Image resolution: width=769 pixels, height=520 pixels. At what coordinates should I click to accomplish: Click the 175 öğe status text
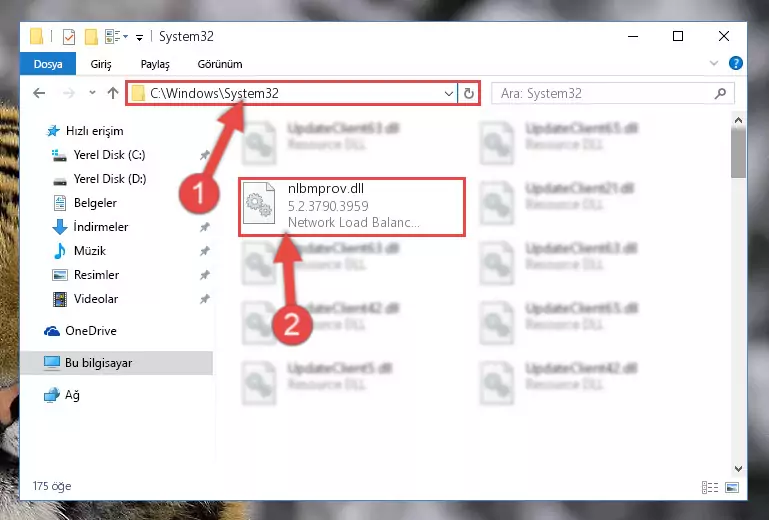52,486
